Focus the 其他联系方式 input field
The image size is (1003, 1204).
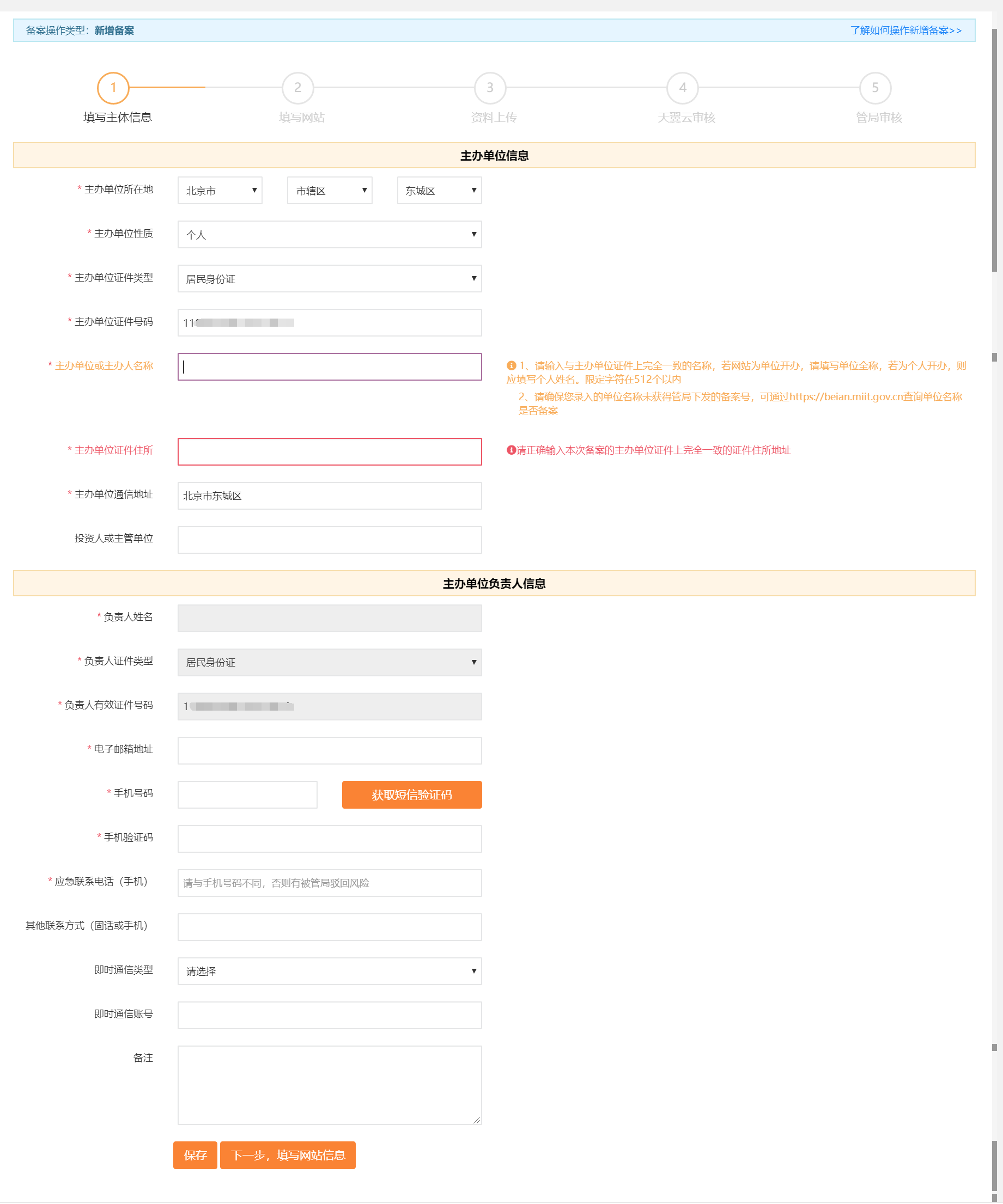(x=330, y=927)
